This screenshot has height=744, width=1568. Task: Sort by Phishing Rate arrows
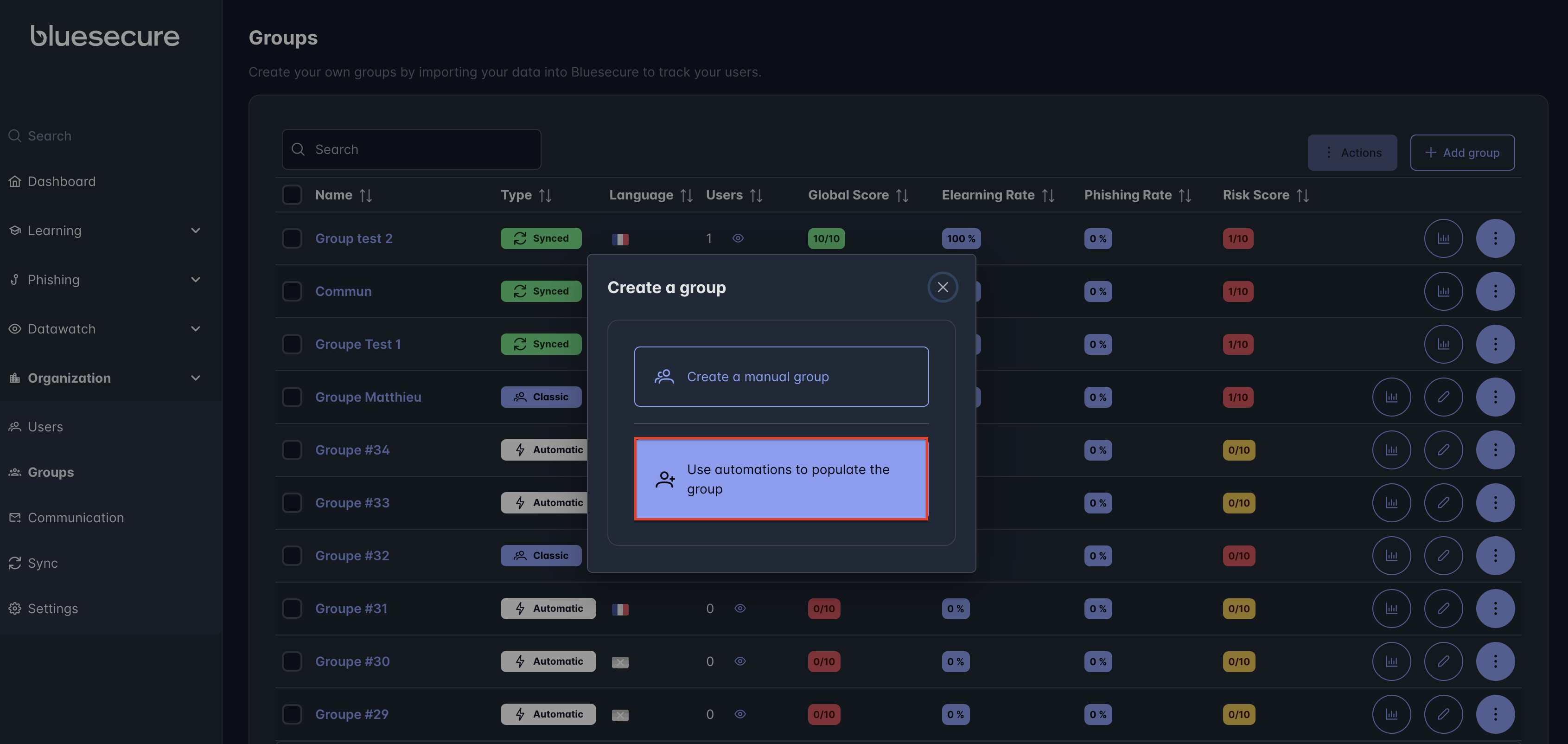(1185, 195)
